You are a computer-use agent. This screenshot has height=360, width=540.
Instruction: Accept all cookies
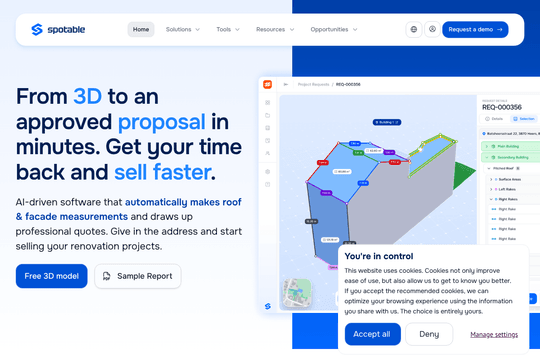373,334
